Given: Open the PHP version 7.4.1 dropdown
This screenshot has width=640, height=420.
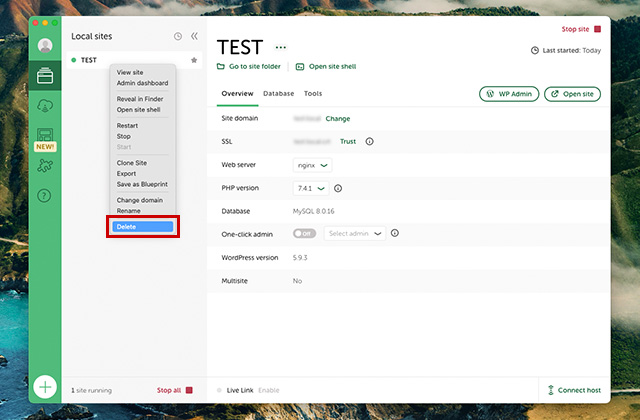Looking at the screenshot, I should (311, 188).
